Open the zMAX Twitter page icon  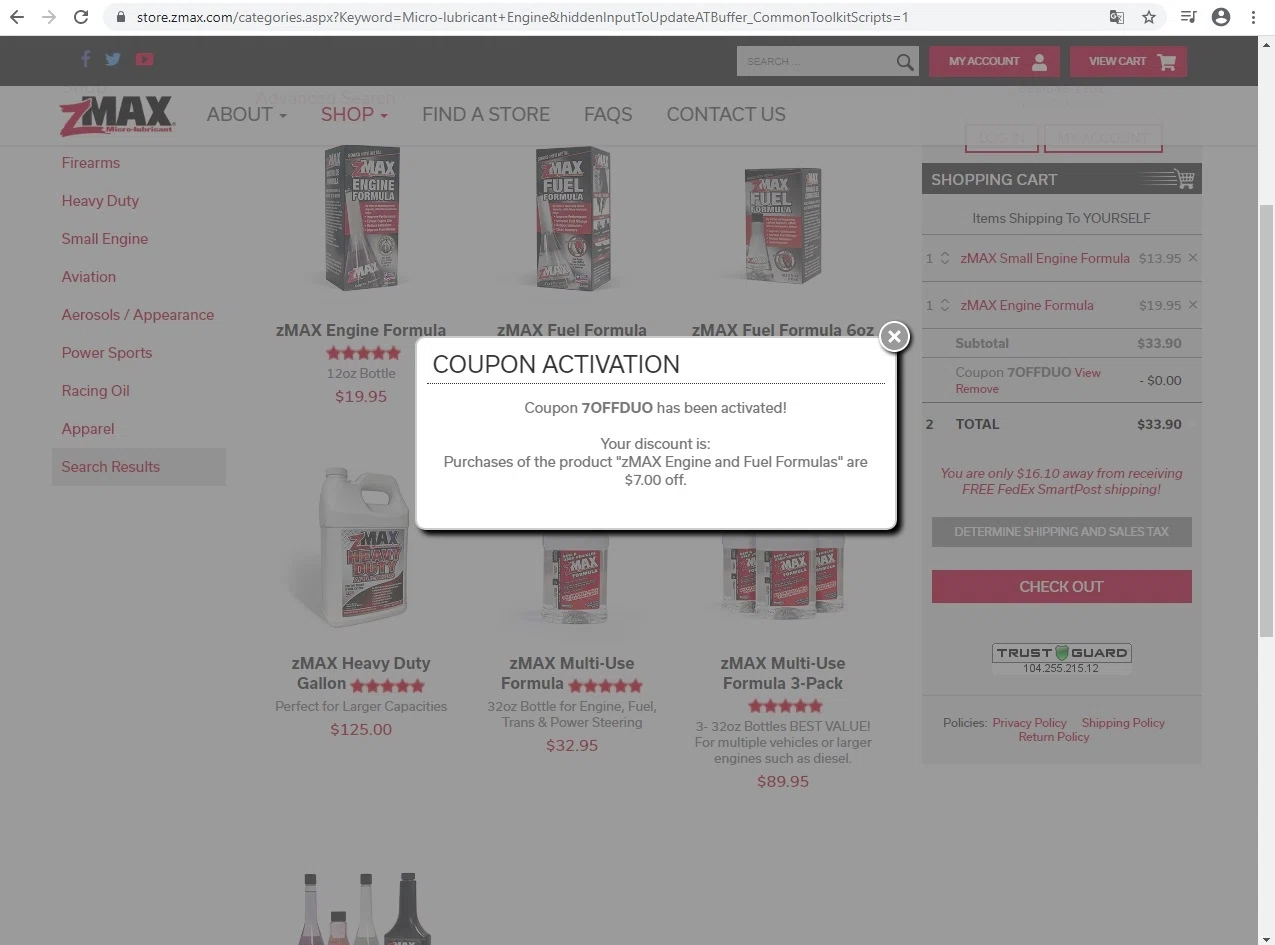[113, 59]
